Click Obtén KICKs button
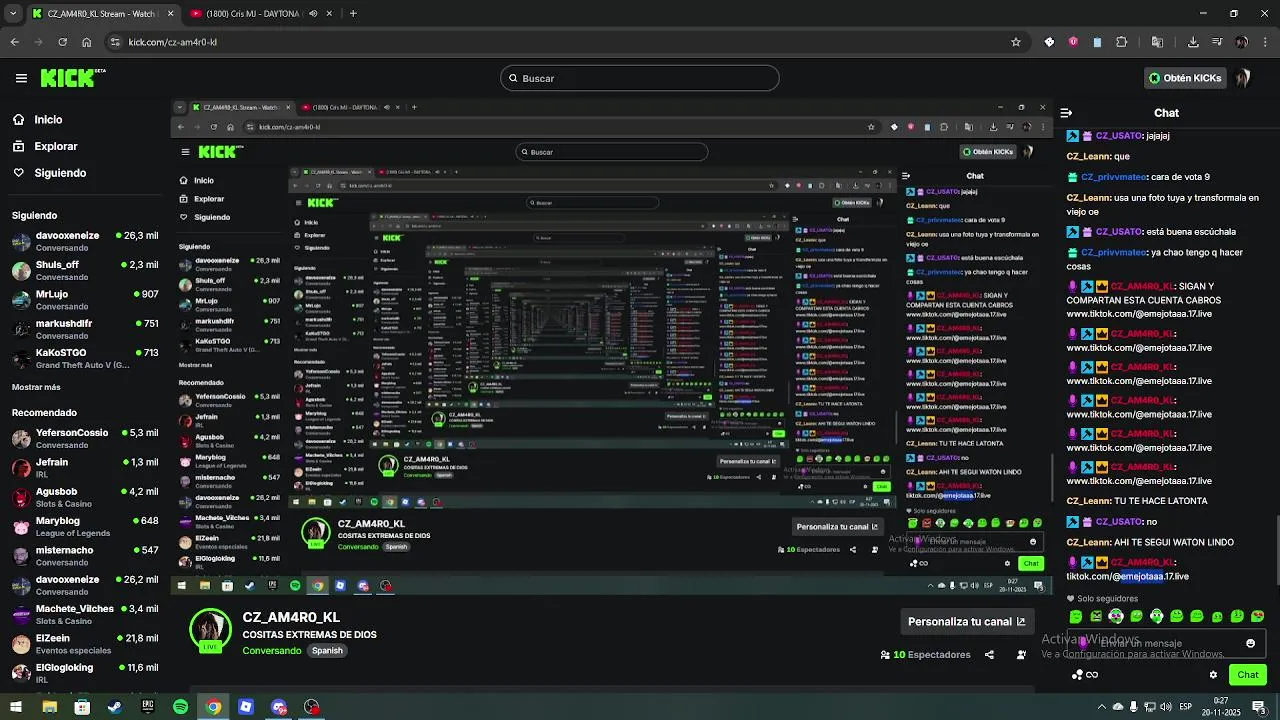This screenshot has width=1280, height=720. [1186, 78]
